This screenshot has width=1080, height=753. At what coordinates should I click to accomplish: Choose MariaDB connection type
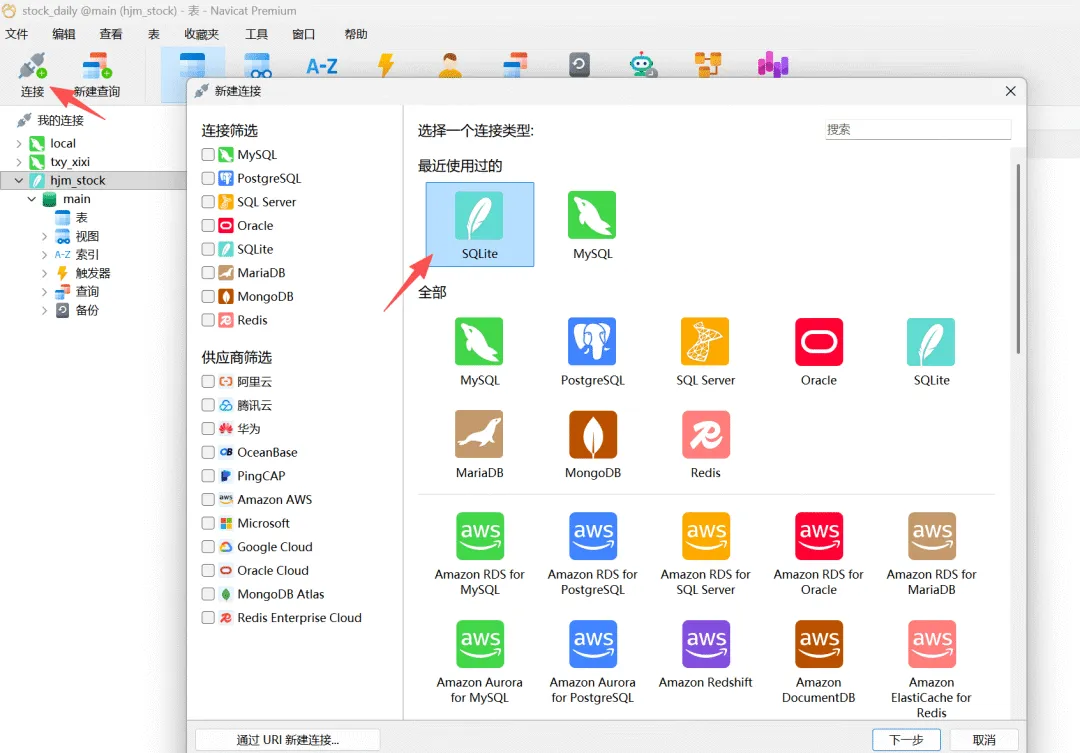479,444
